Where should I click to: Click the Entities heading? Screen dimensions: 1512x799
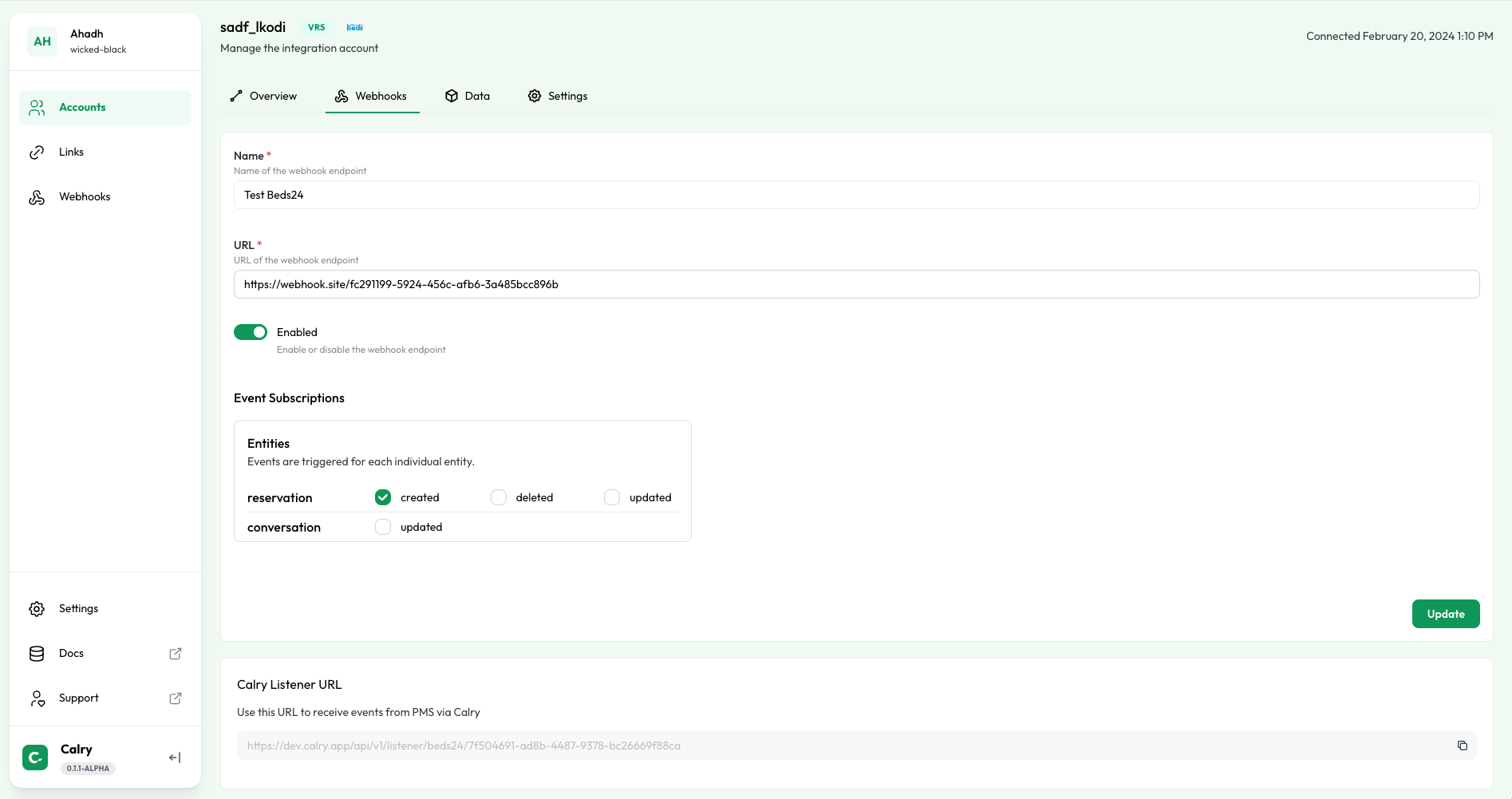(x=268, y=444)
